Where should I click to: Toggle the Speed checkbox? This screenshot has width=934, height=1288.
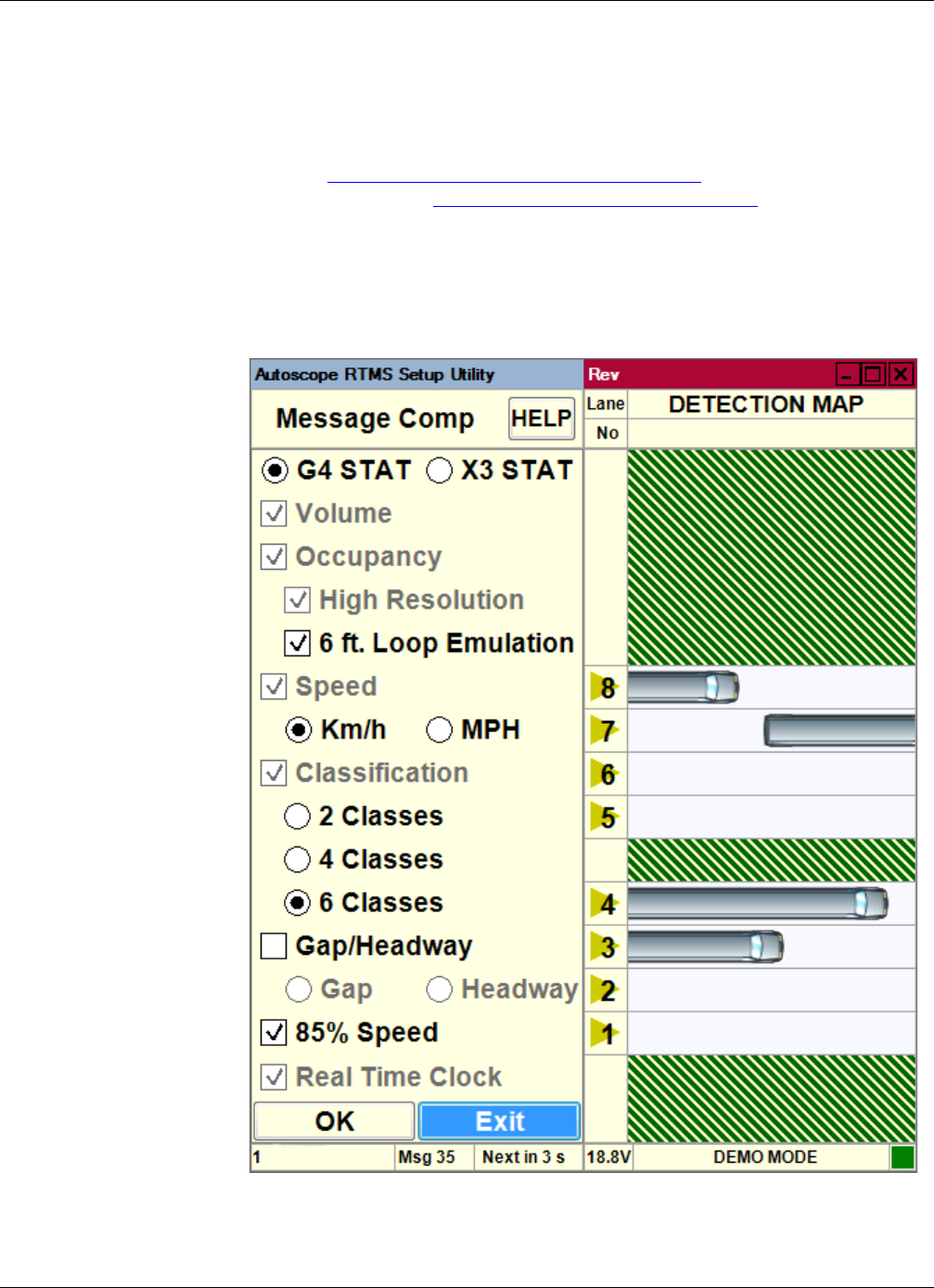coord(274,687)
